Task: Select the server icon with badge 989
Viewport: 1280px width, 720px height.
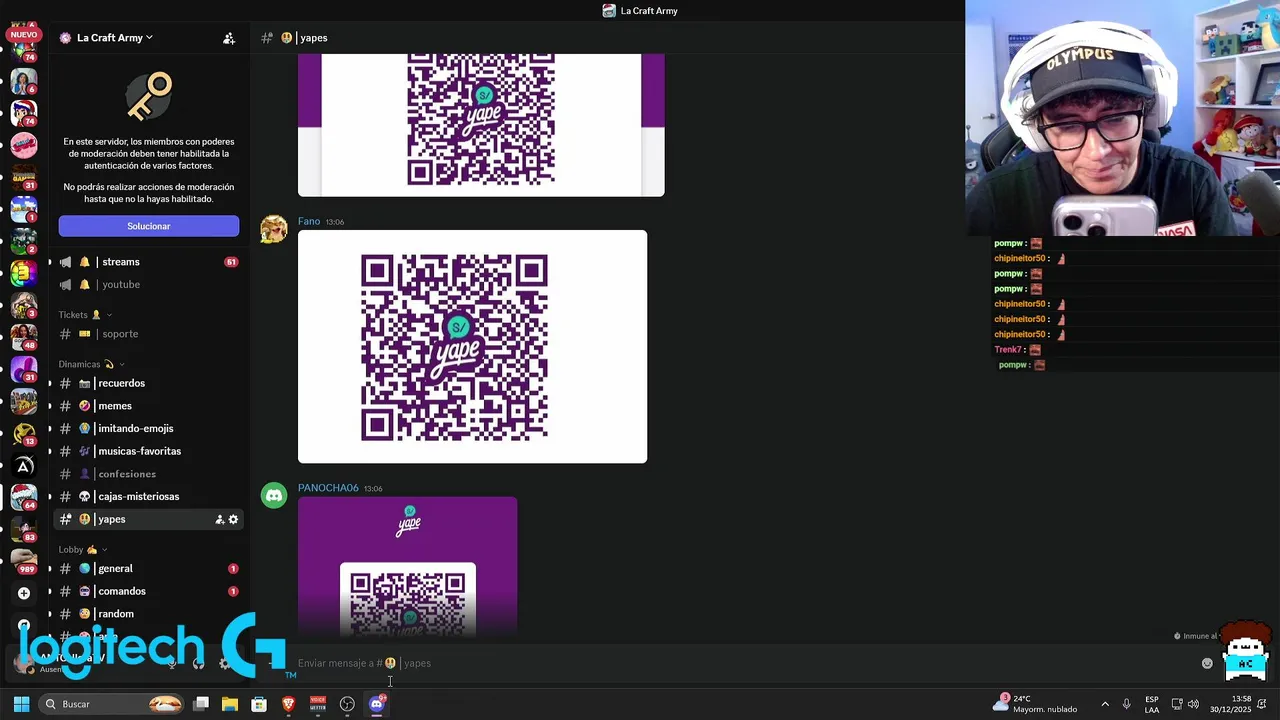Action: (24, 561)
